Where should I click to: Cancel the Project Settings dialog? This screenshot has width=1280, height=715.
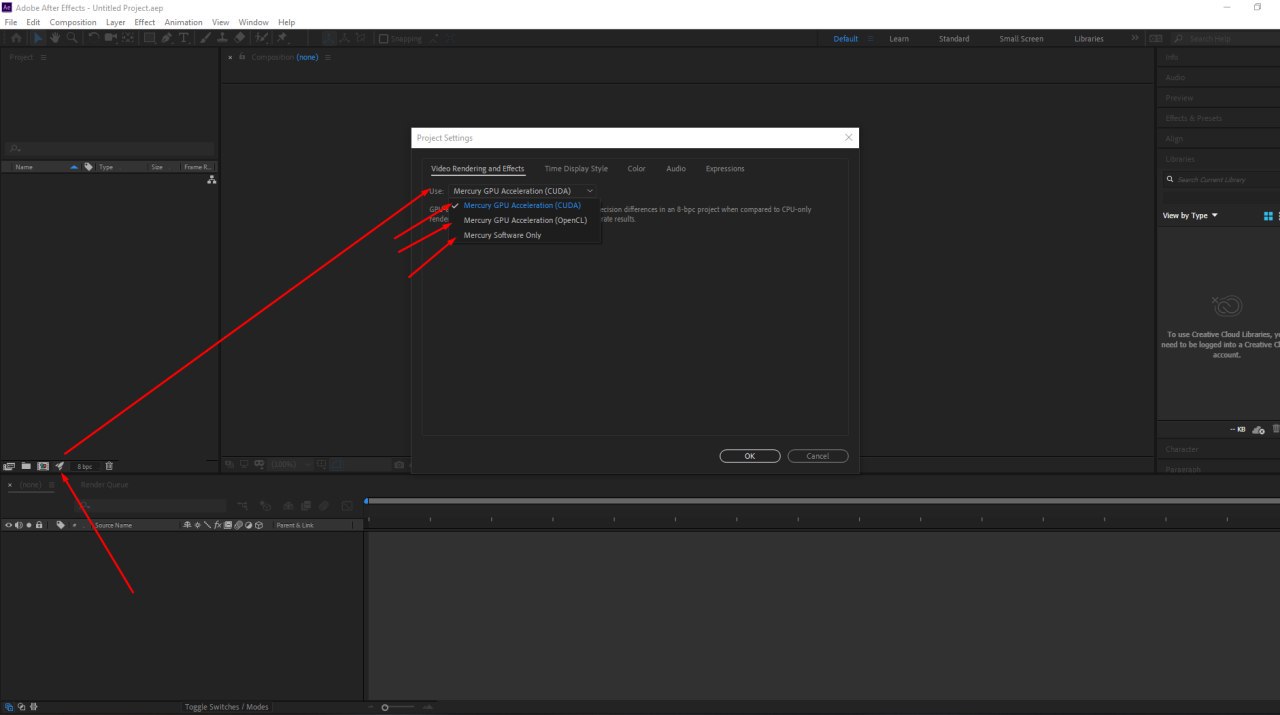point(818,456)
